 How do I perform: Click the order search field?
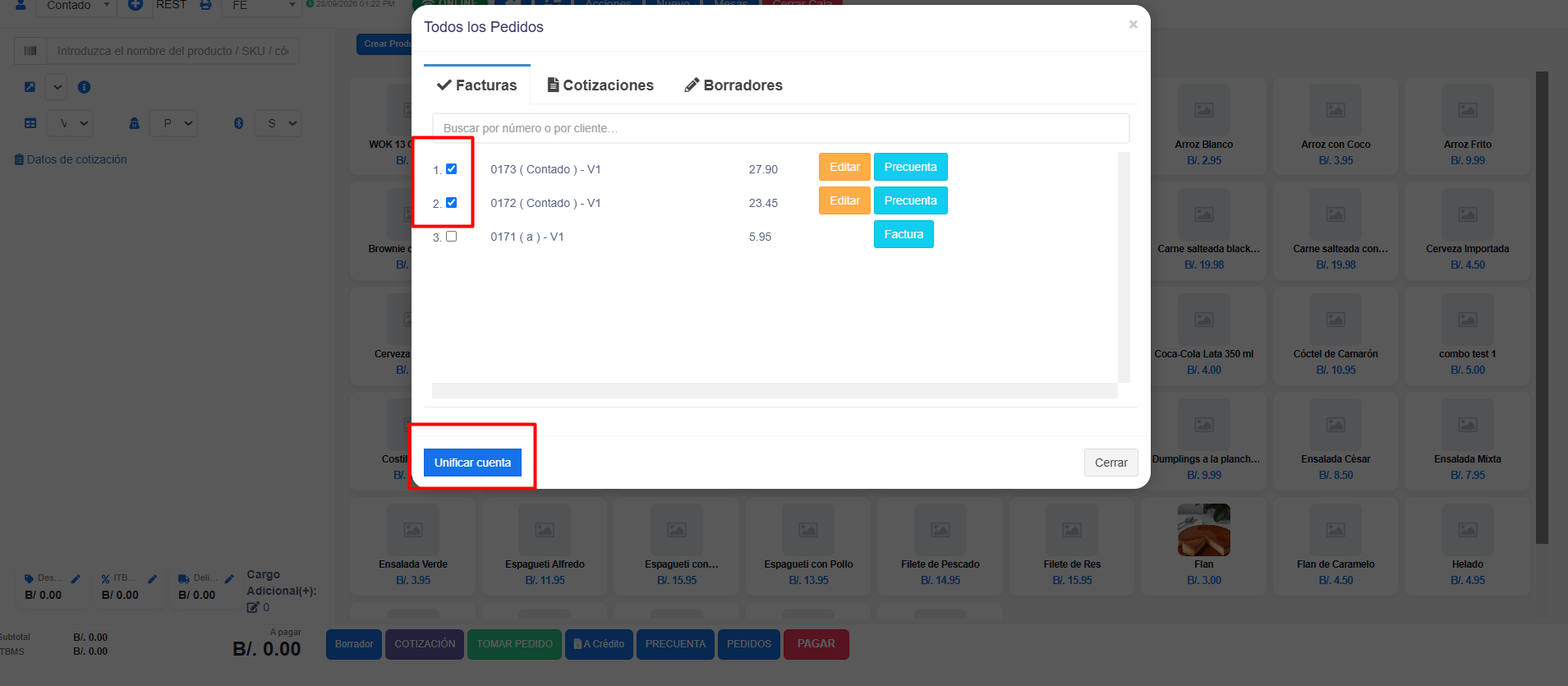click(x=780, y=128)
